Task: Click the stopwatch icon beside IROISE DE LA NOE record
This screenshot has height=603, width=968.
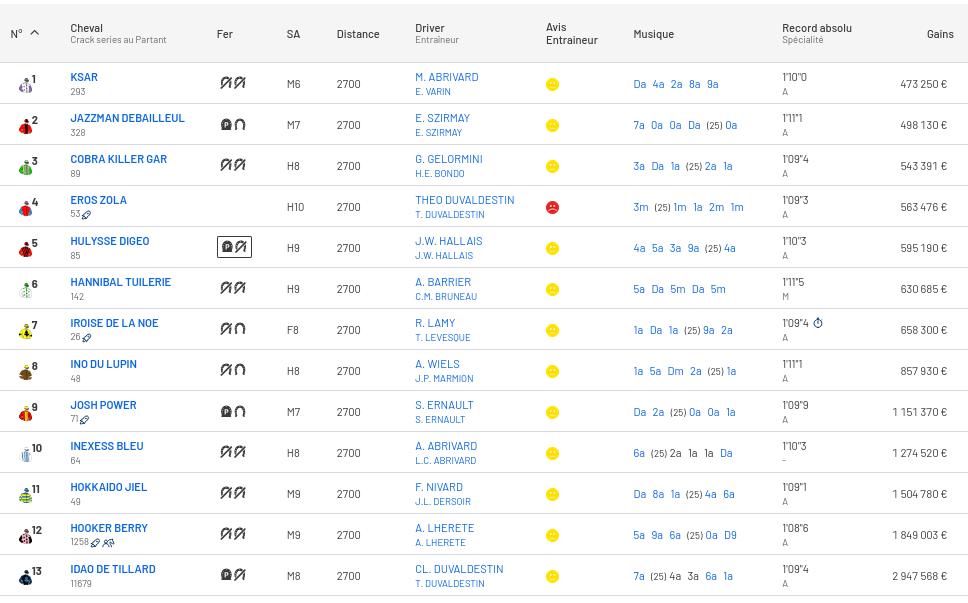Action: pyautogui.click(x=818, y=323)
